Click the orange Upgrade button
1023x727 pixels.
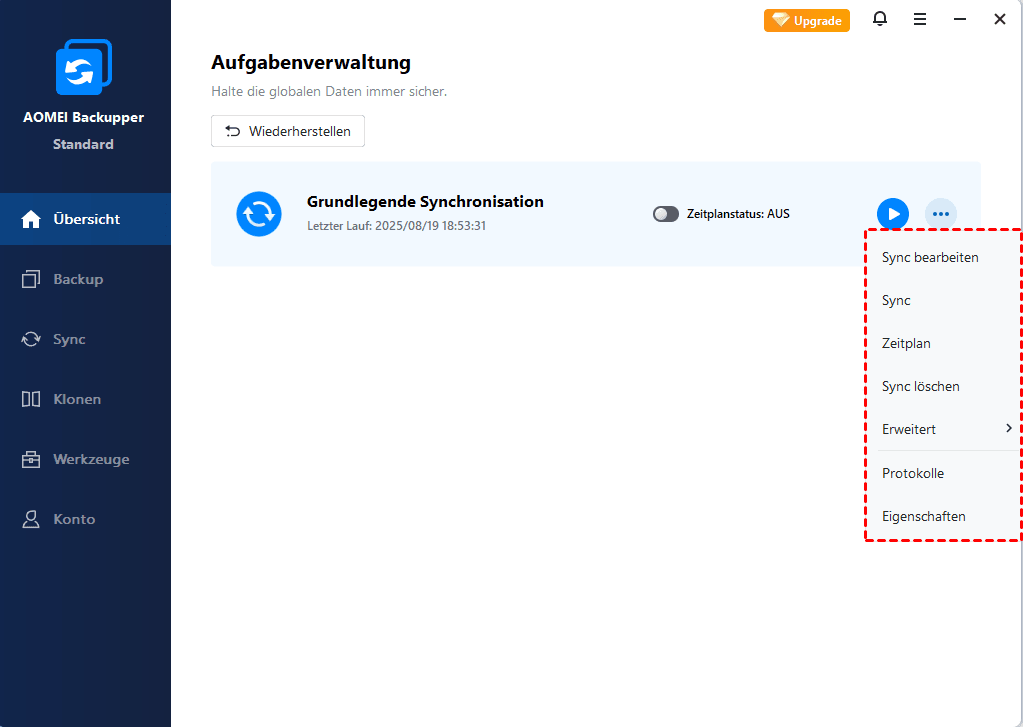click(x=806, y=20)
